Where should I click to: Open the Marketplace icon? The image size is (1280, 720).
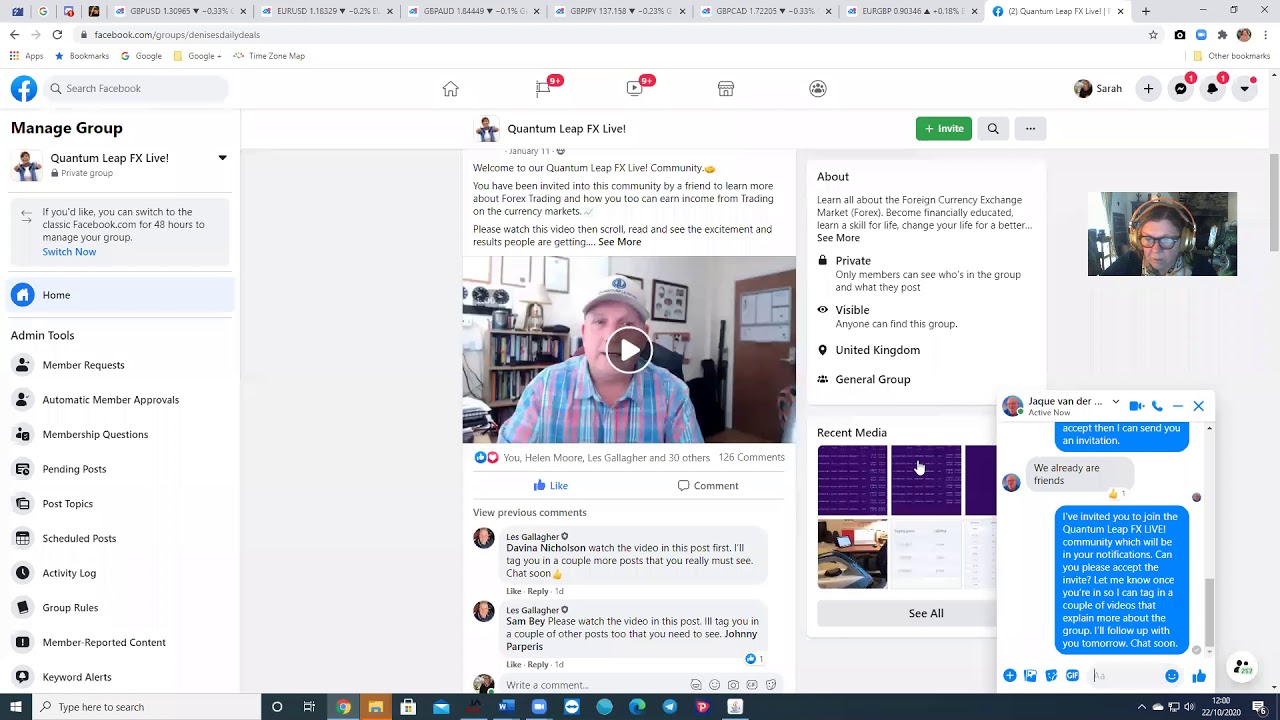tap(726, 88)
